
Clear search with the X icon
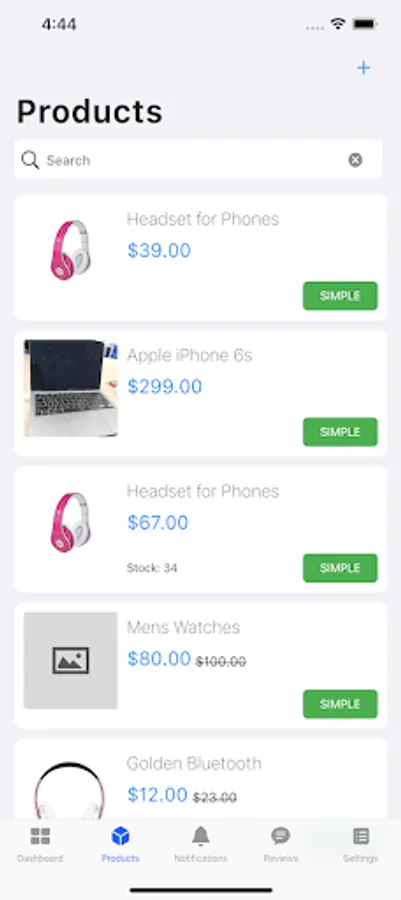[x=355, y=160]
